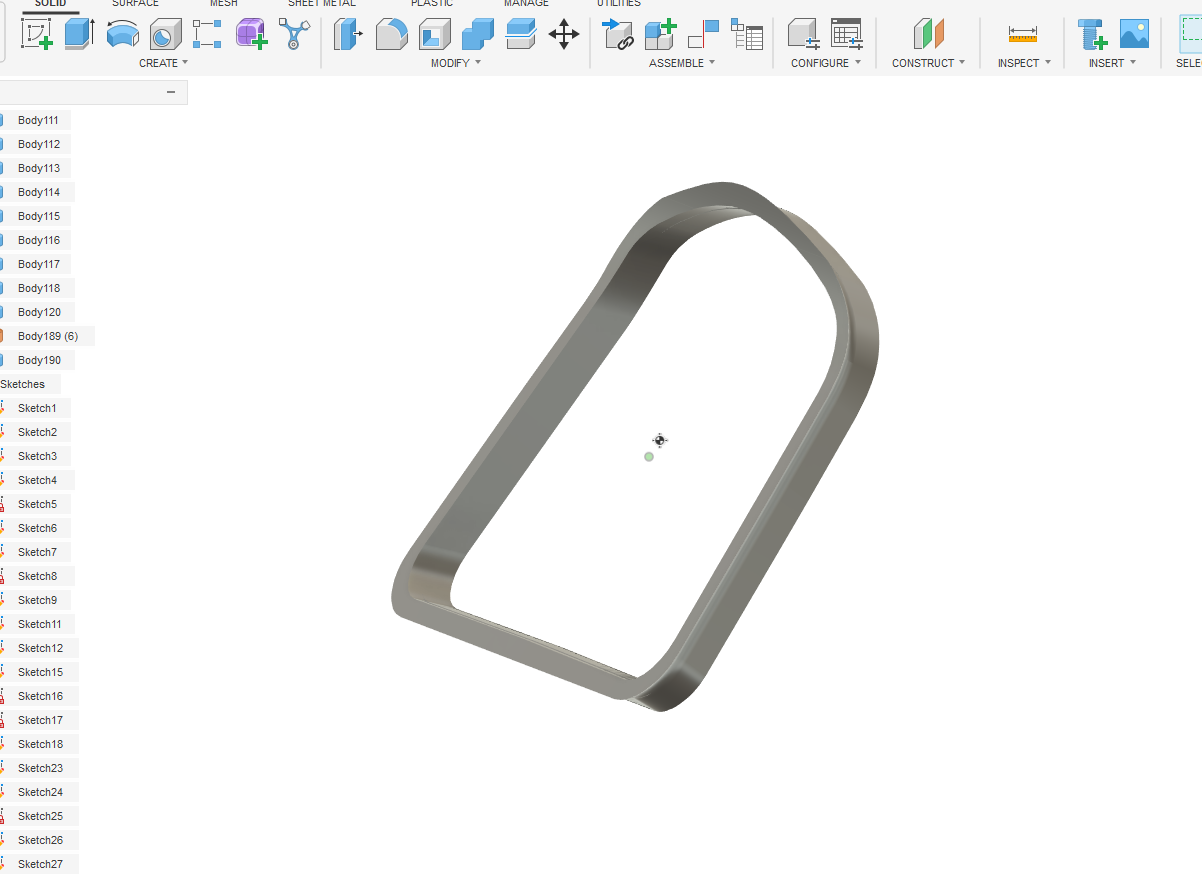Select Sketch23 in the browser

click(40, 768)
